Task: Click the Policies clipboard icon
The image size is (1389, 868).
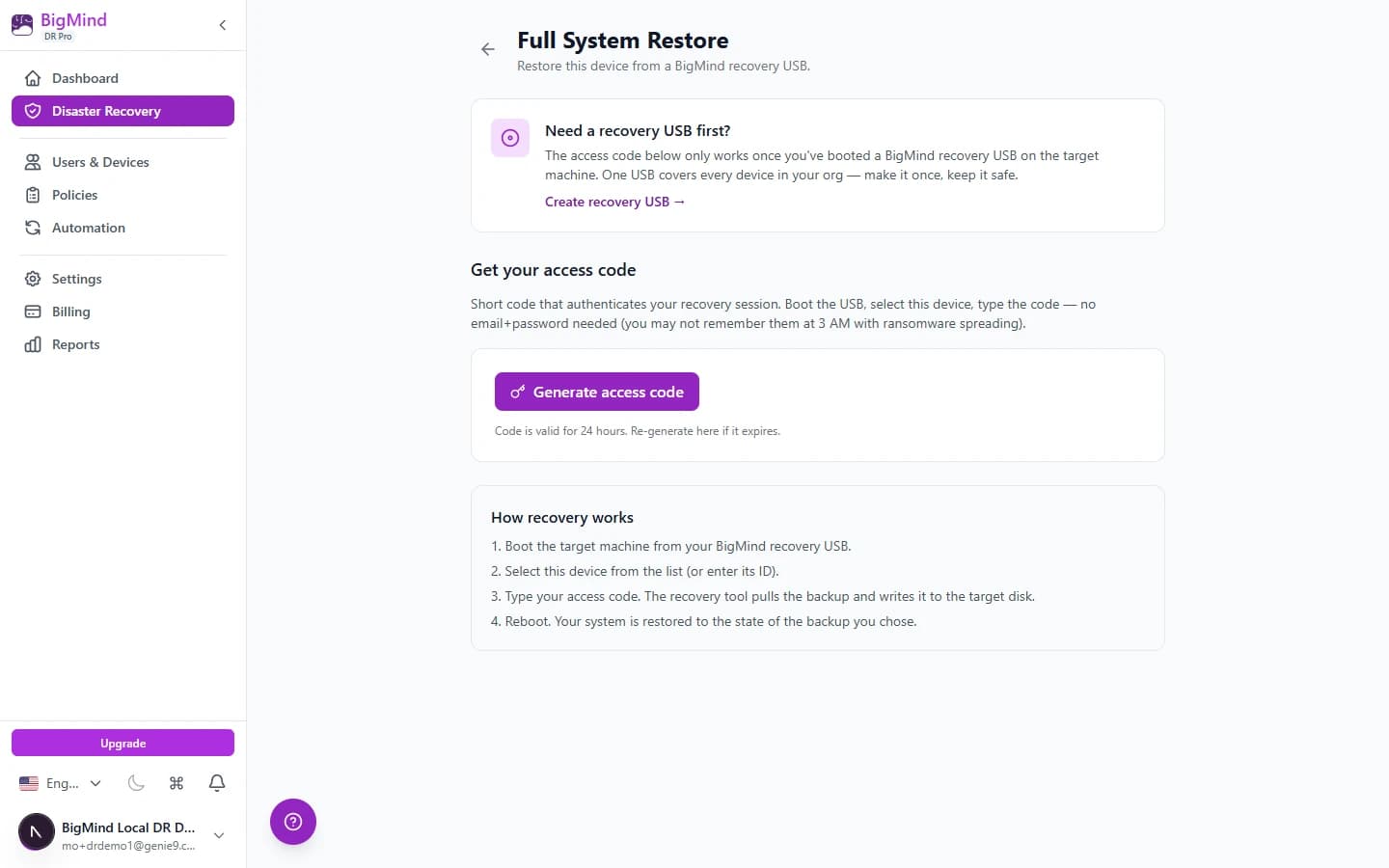Action: click(33, 195)
